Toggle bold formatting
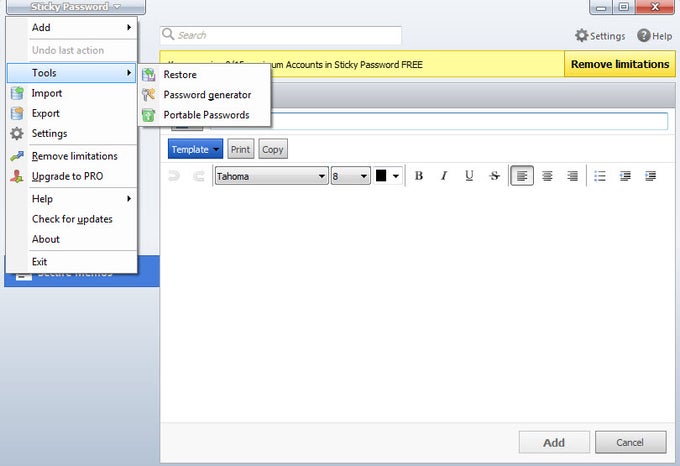 pos(418,176)
